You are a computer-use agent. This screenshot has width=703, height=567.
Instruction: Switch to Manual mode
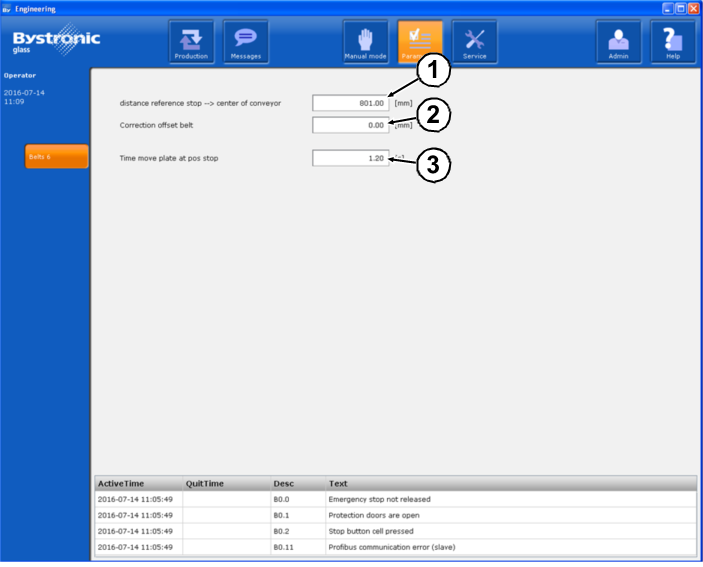click(365, 42)
